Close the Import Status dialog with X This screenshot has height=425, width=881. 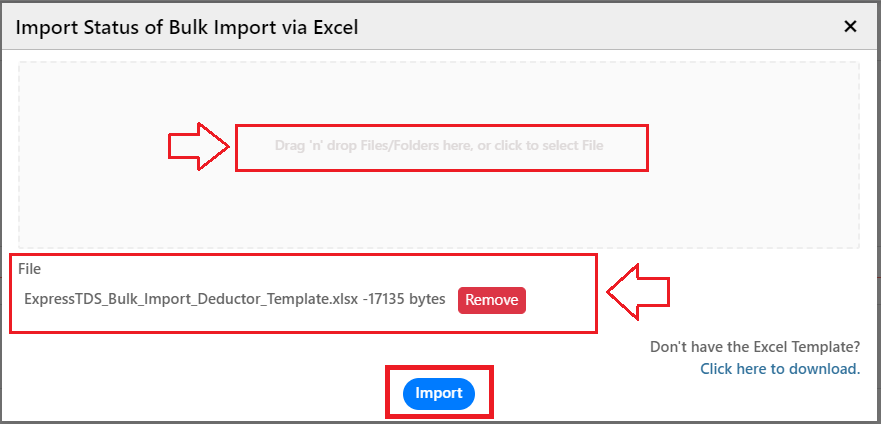[x=851, y=26]
